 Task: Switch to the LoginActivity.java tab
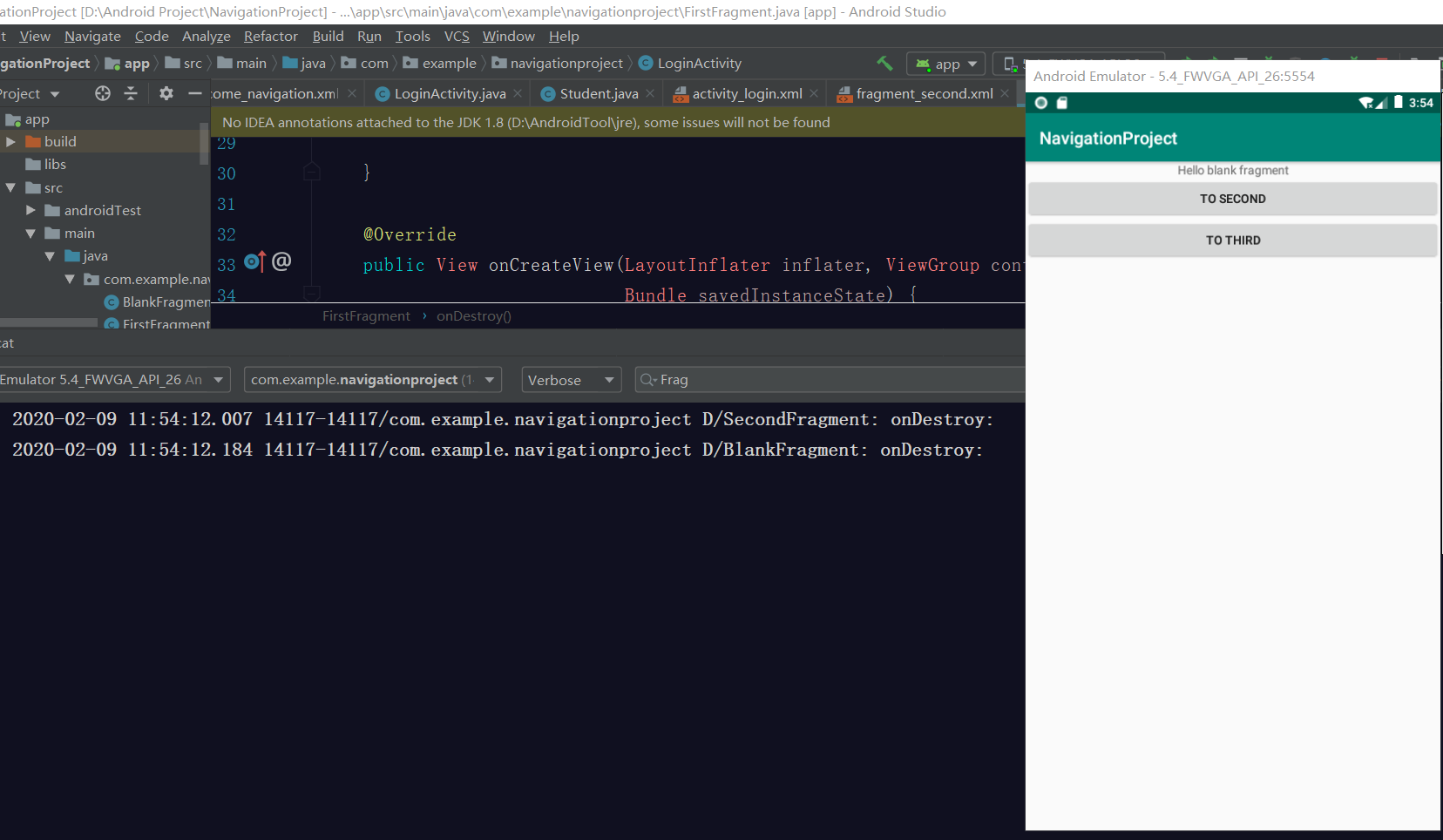[450, 93]
